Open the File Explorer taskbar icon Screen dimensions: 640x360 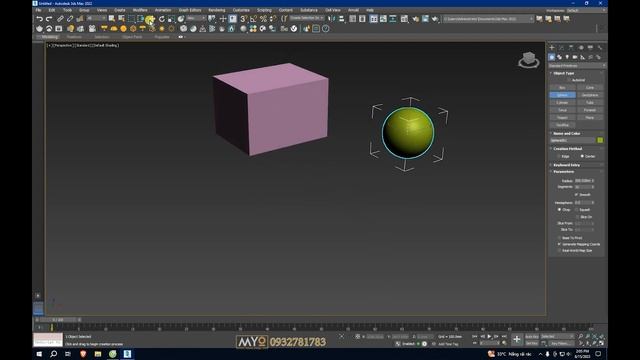[98, 354]
